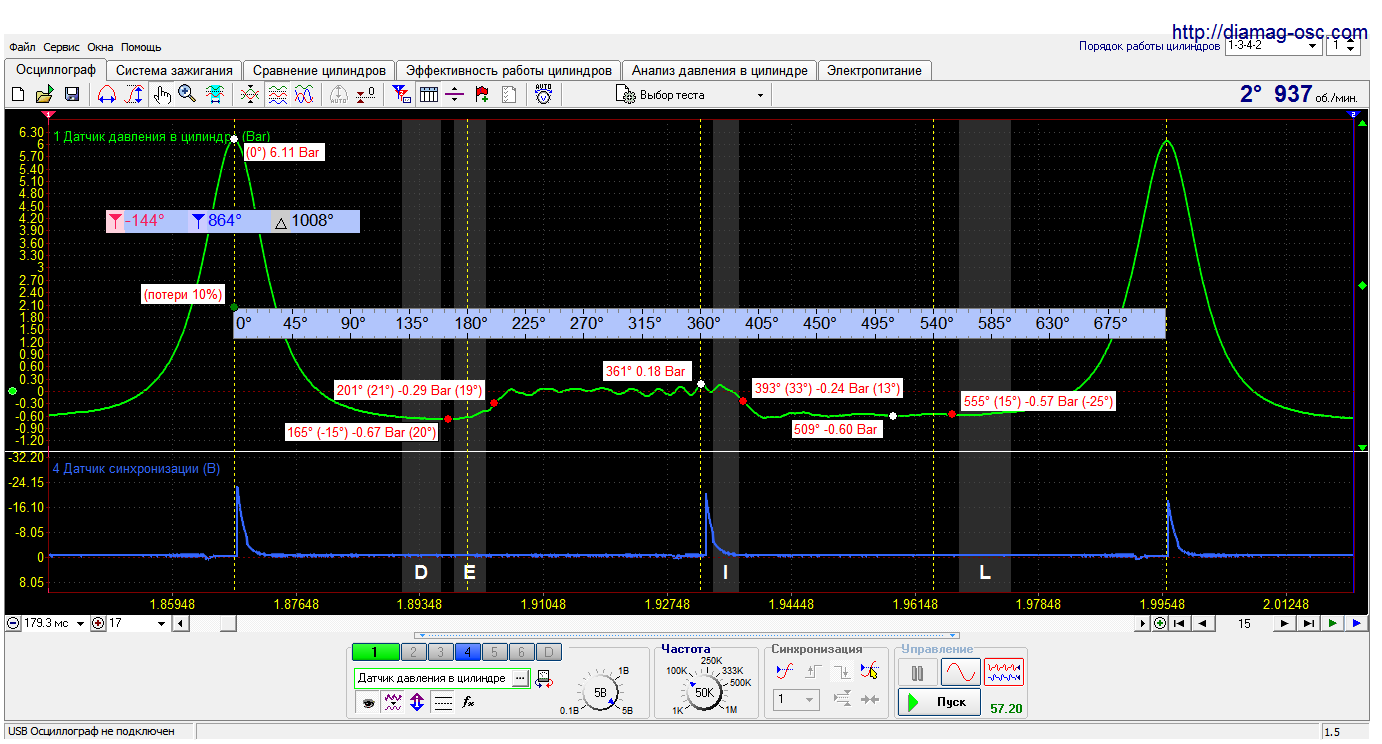Add a bookmark with the red flag icon
The image size is (1382, 744).
tap(482, 94)
